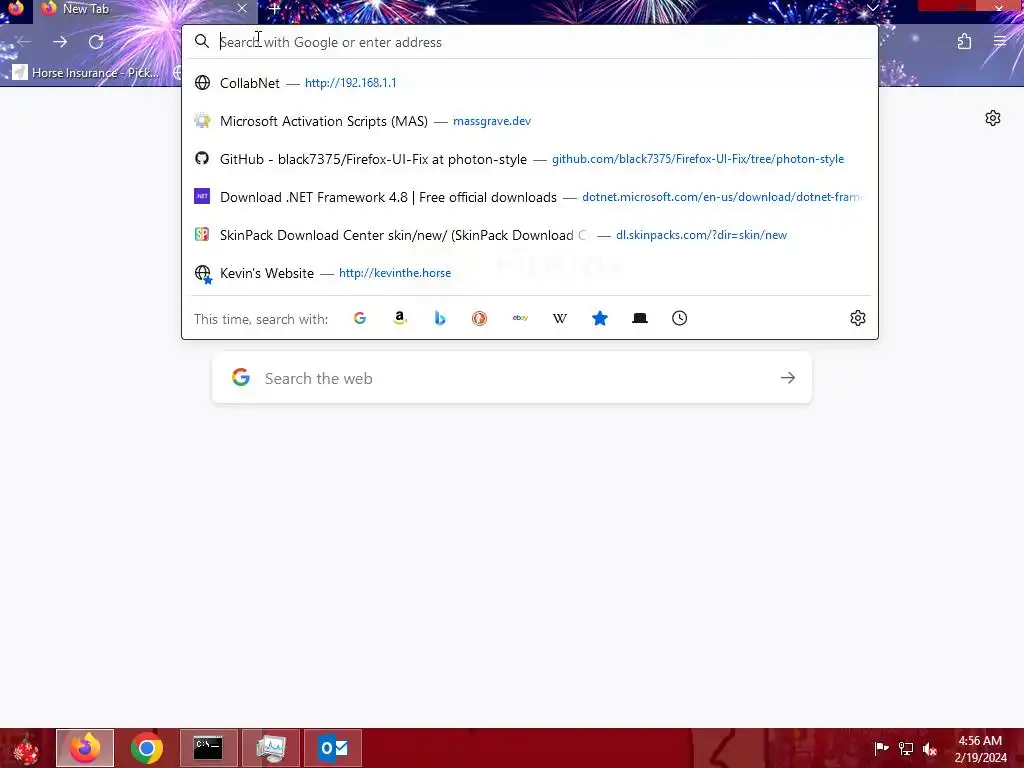Click the Search the web box
Screen dimensions: 1024x768
click(511, 378)
